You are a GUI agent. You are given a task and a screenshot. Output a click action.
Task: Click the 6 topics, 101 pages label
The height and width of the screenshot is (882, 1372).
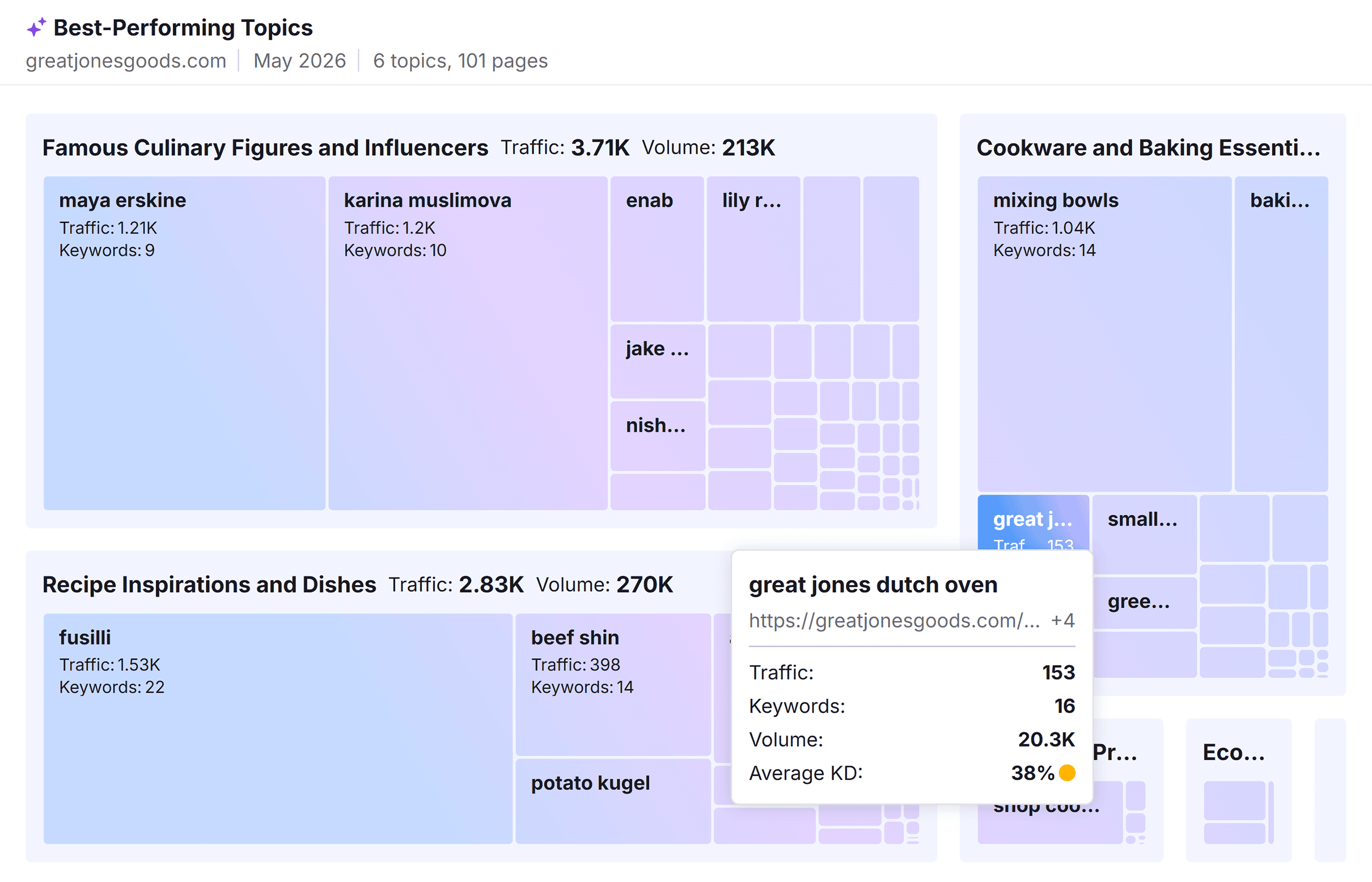[460, 61]
